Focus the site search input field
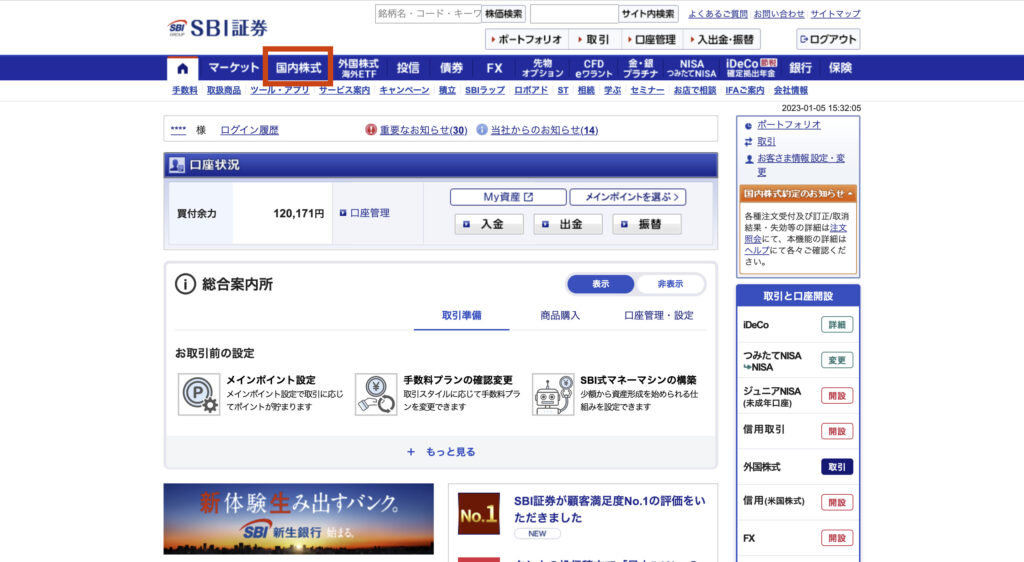The width and height of the screenshot is (1024, 562). tap(574, 14)
